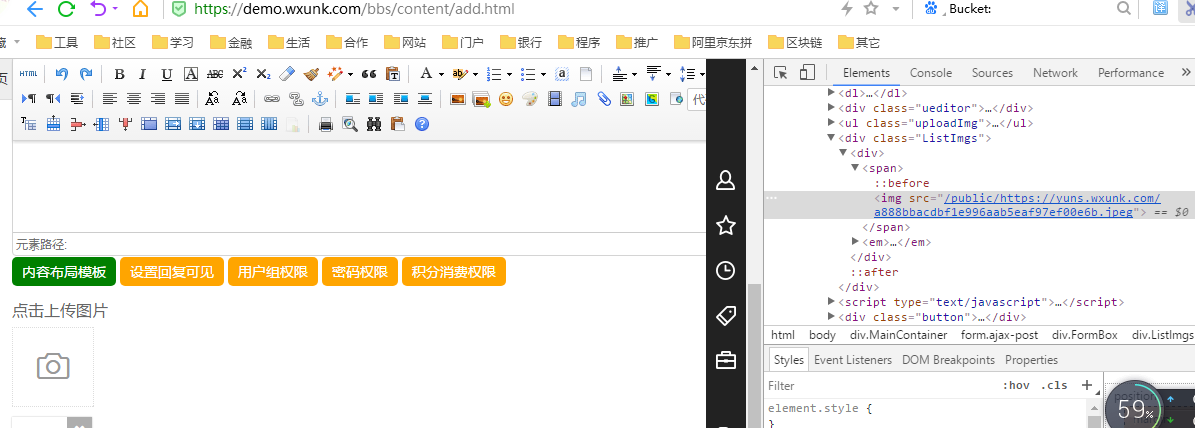Click the Styles Filter input field
1195x428 pixels.
[x=880, y=385]
